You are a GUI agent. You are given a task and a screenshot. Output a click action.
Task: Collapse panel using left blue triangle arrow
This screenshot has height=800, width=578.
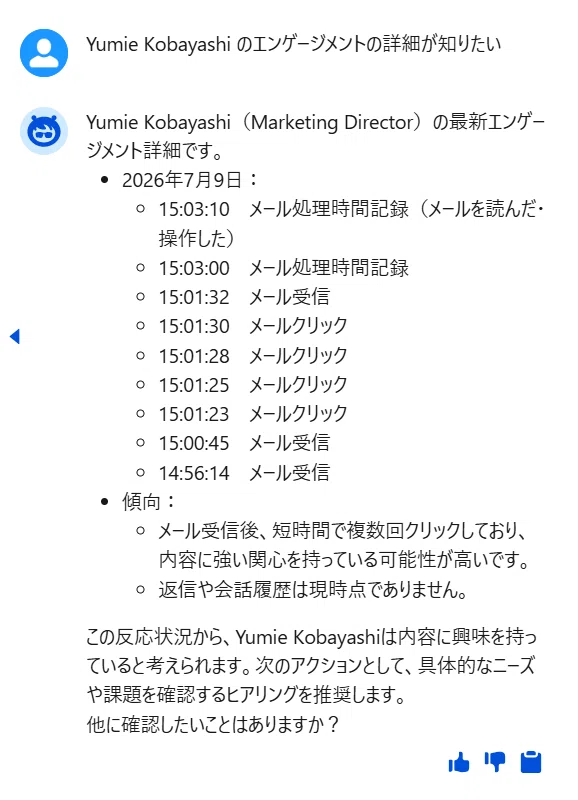[15, 336]
